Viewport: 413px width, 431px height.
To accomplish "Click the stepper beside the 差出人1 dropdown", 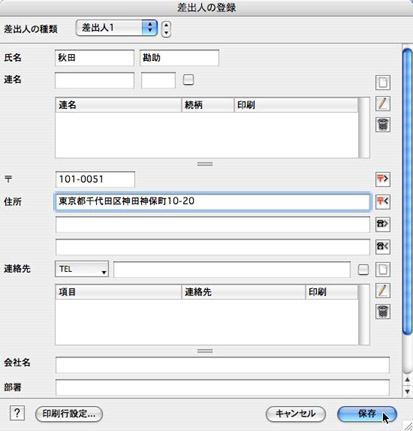I will pyautogui.click(x=166, y=29).
